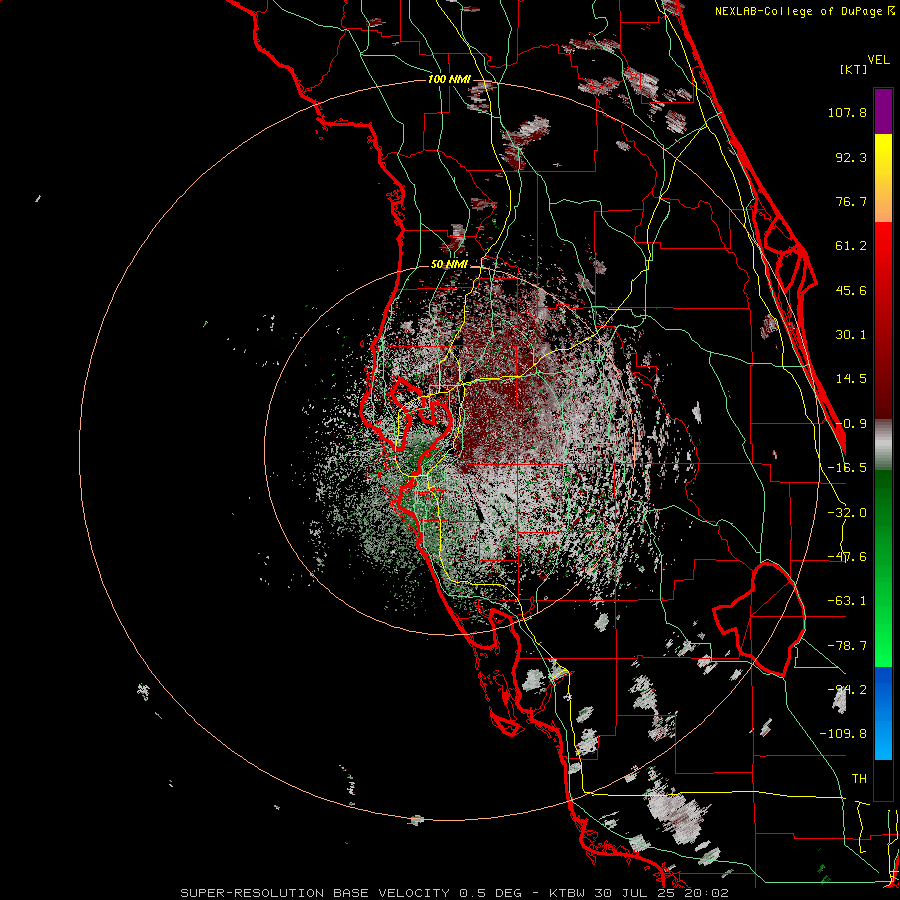The height and width of the screenshot is (900, 900).
Task: Click the -63.1 velocity scale value
Action: coord(847,601)
